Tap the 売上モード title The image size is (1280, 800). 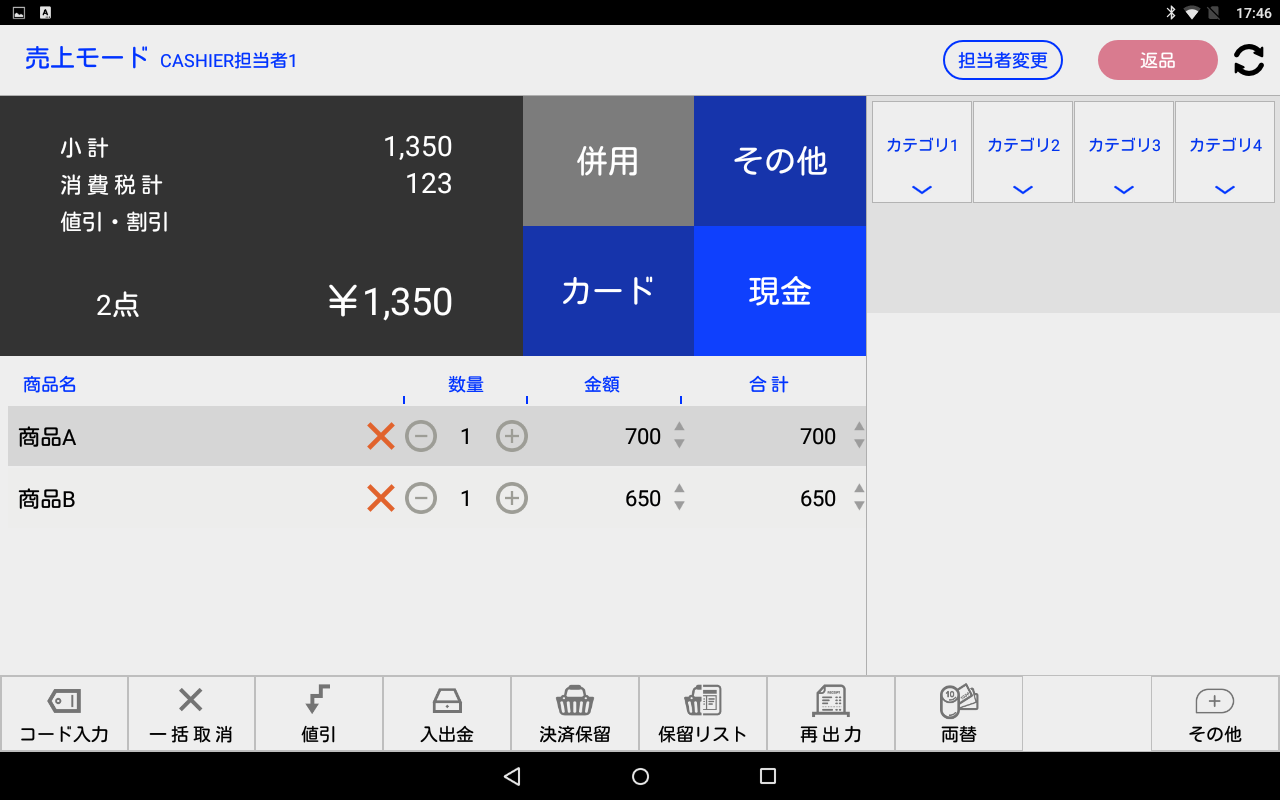[x=87, y=58]
